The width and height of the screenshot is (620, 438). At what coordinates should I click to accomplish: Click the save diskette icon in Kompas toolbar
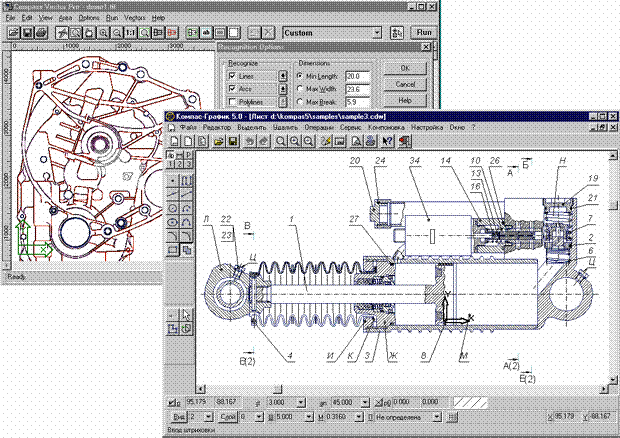(x=232, y=142)
